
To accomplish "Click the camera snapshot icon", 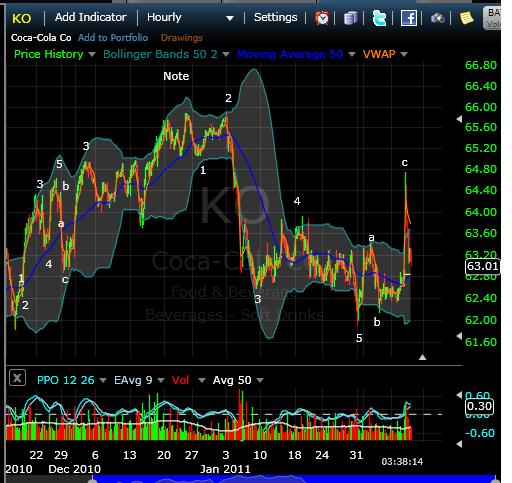I will [x=437, y=18].
